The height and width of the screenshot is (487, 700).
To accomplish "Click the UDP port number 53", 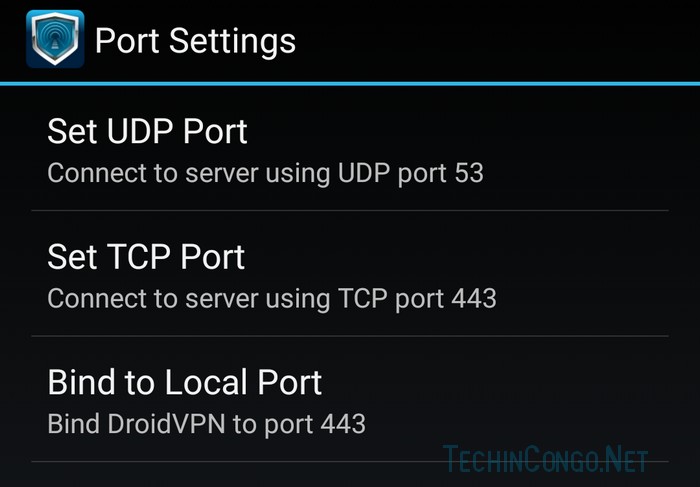I will point(469,172).
